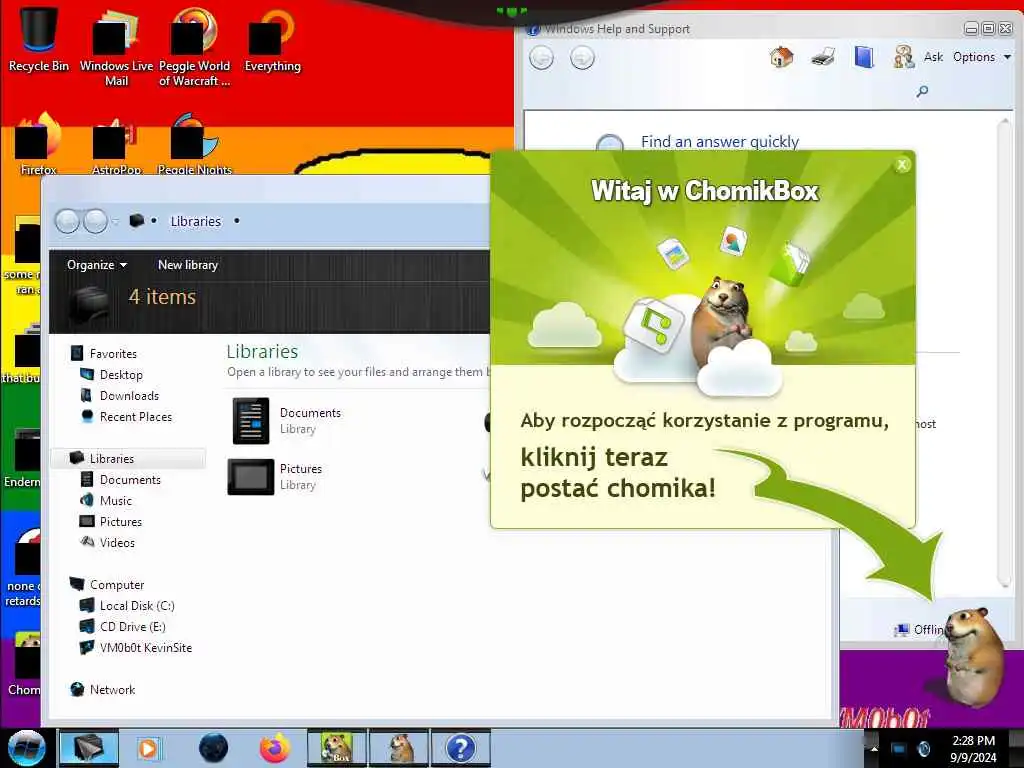Click the Explorer forward button

[95, 221]
